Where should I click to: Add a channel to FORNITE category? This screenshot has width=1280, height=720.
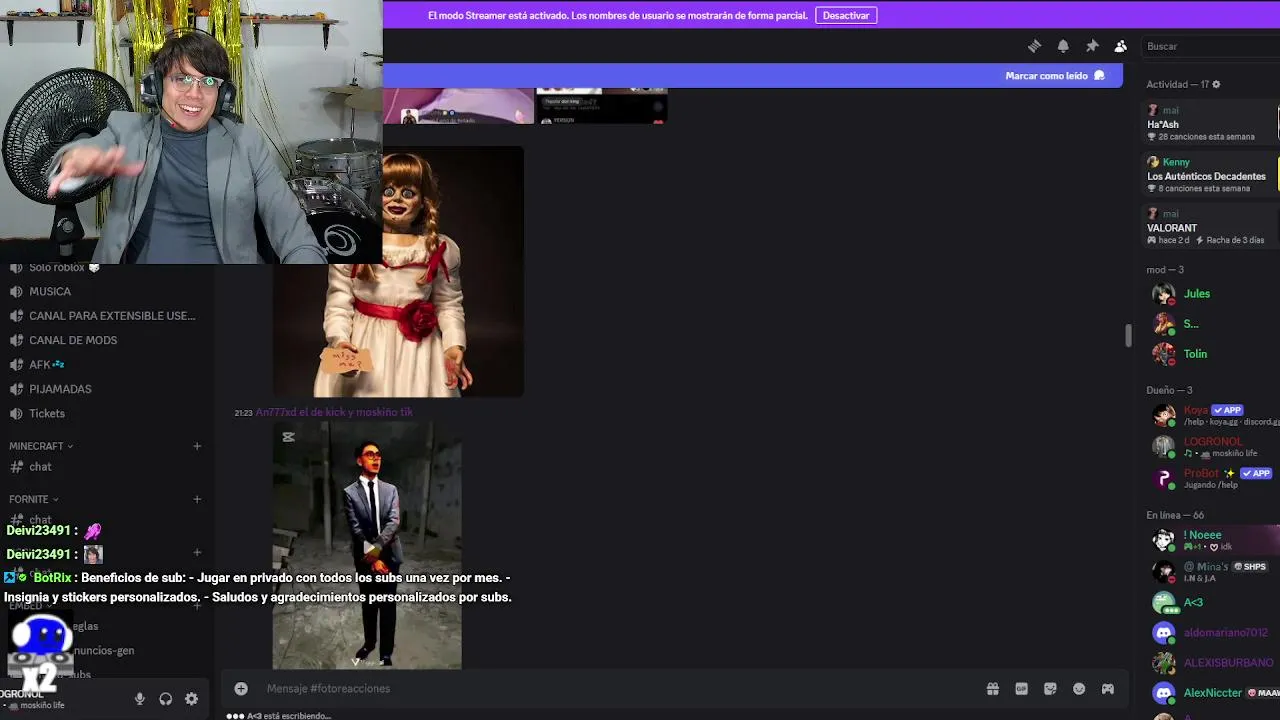(197, 499)
